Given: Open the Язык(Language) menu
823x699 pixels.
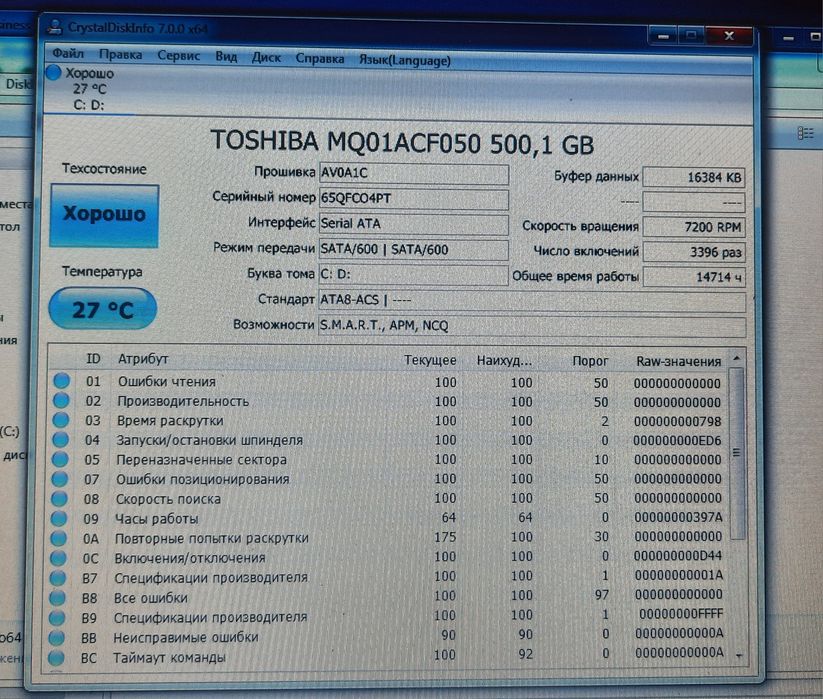Looking at the screenshot, I should pos(405,60).
